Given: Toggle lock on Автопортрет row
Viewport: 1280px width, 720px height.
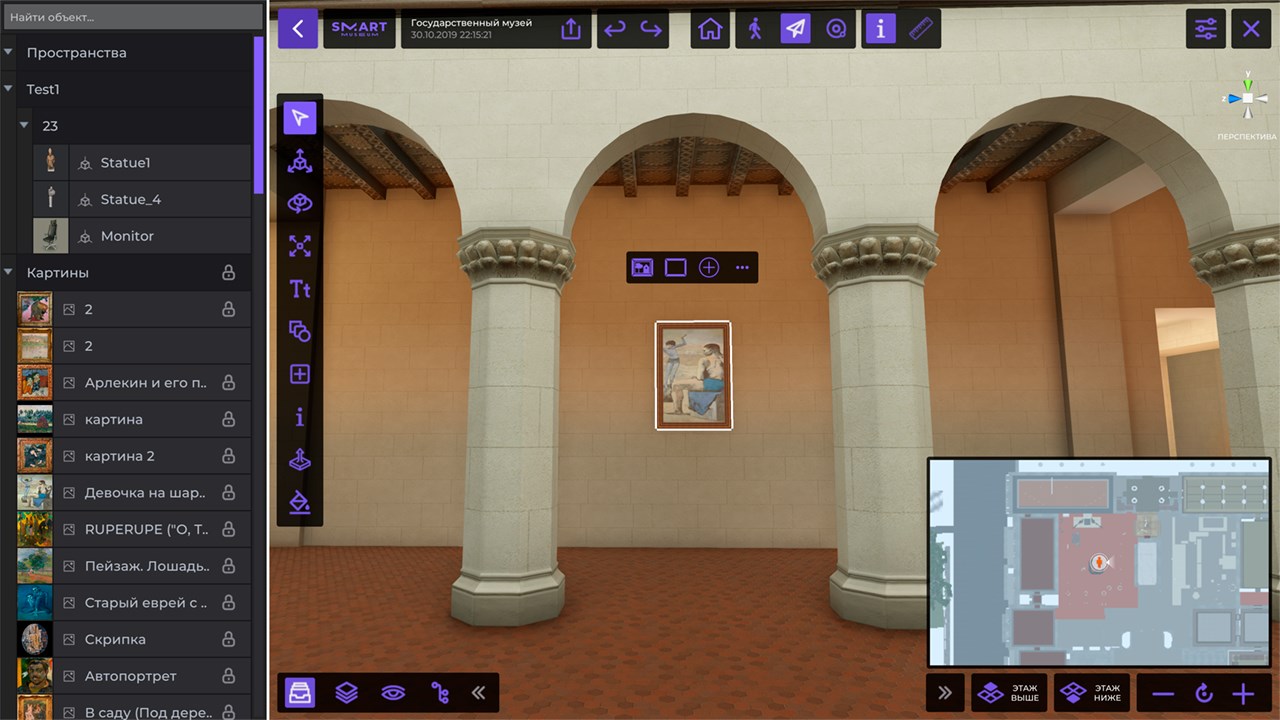Looking at the screenshot, I should pos(228,676).
